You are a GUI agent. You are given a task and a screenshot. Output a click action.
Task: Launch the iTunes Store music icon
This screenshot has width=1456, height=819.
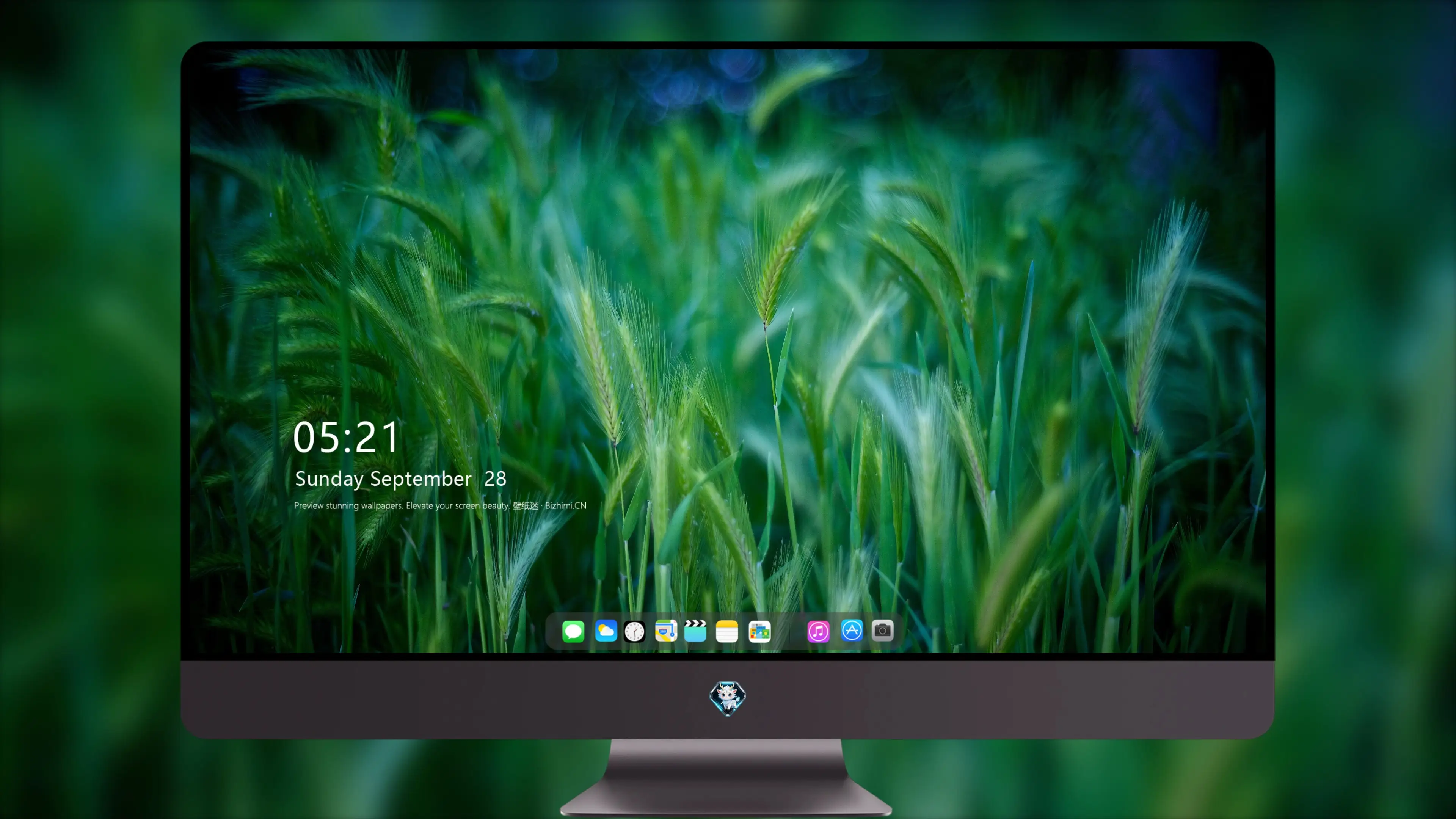tap(819, 631)
